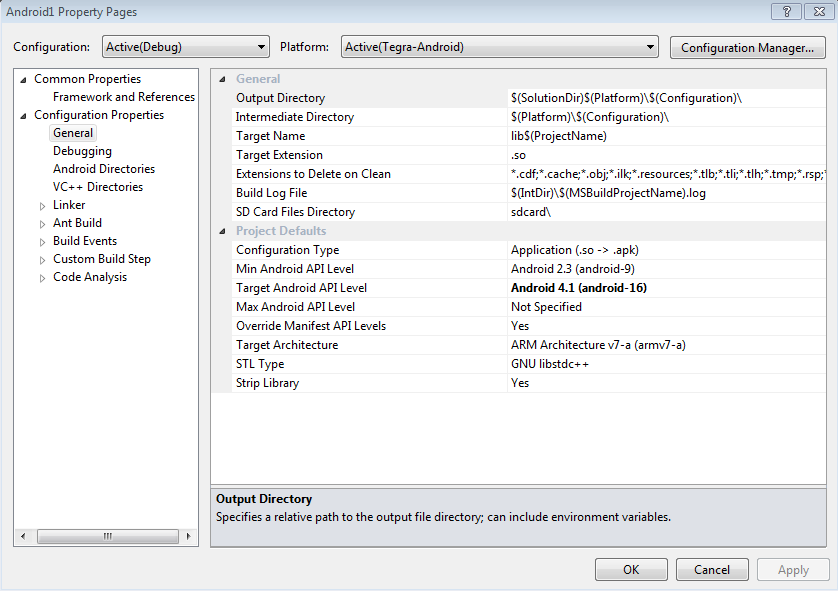Select the Intermediate Directory property label
838x591 pixels.
tap(294, 117)
